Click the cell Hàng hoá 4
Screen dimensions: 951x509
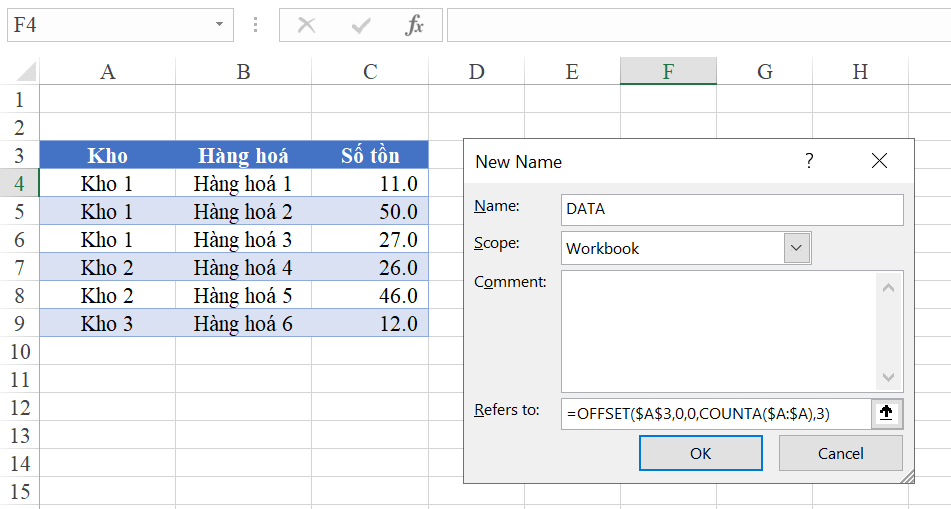[243, 267]
